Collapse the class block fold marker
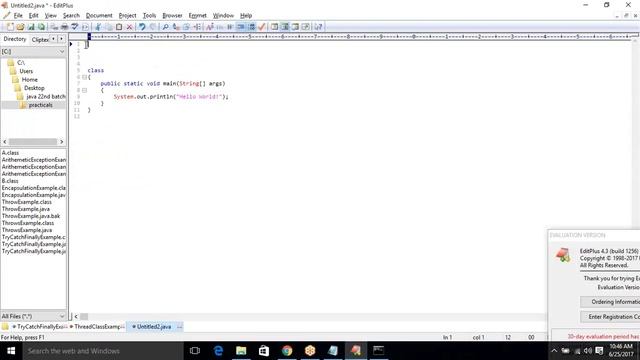This screenshot has height=360, width=640. 84,77
